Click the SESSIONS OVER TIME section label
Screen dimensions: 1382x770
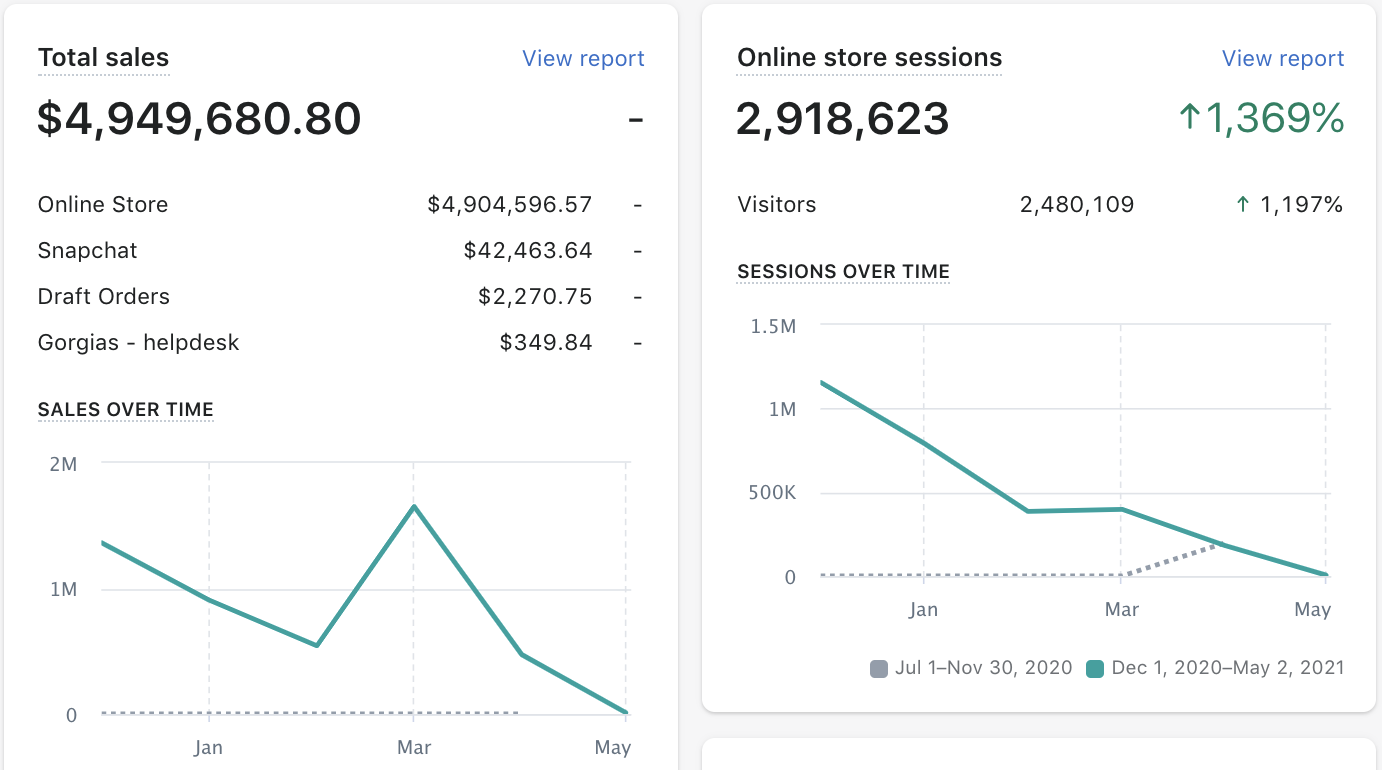point(843,271)
